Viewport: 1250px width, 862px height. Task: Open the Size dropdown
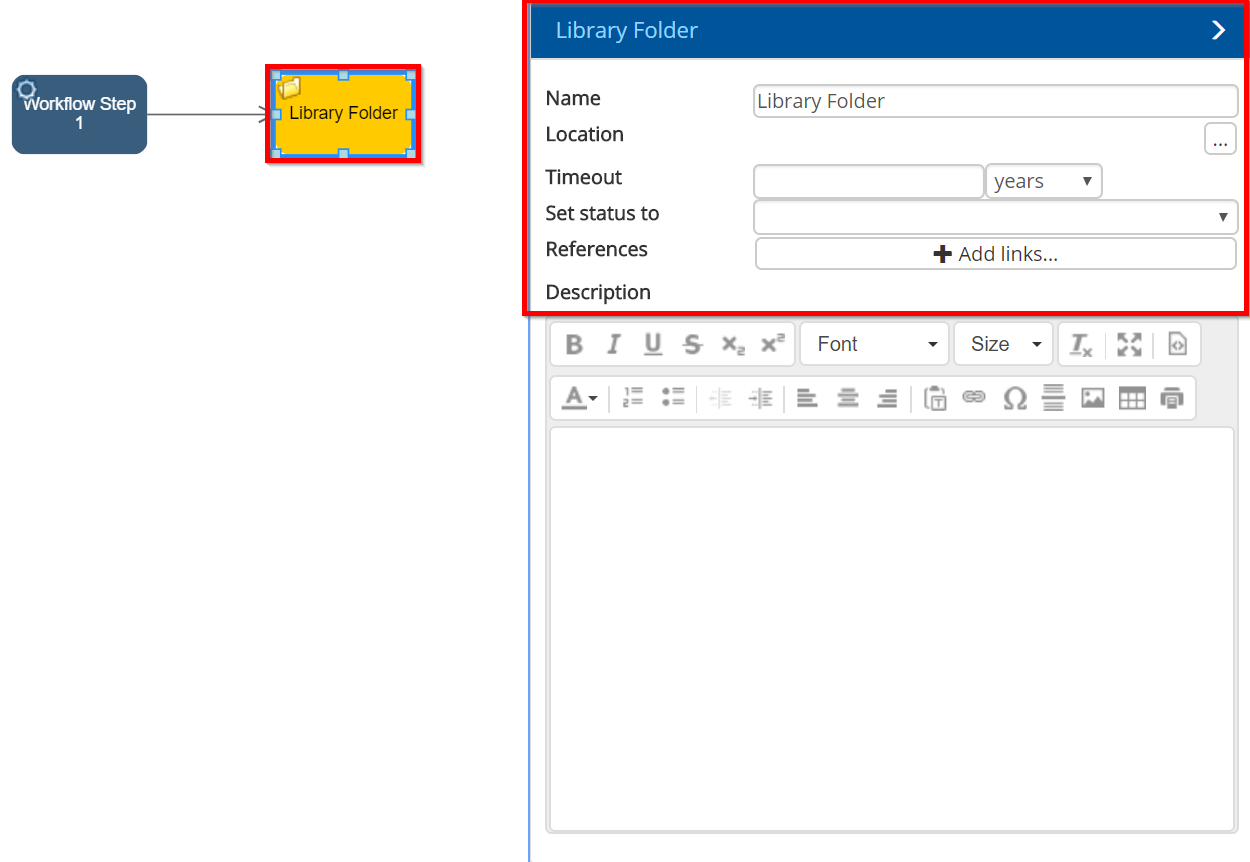coord(1003,344)
